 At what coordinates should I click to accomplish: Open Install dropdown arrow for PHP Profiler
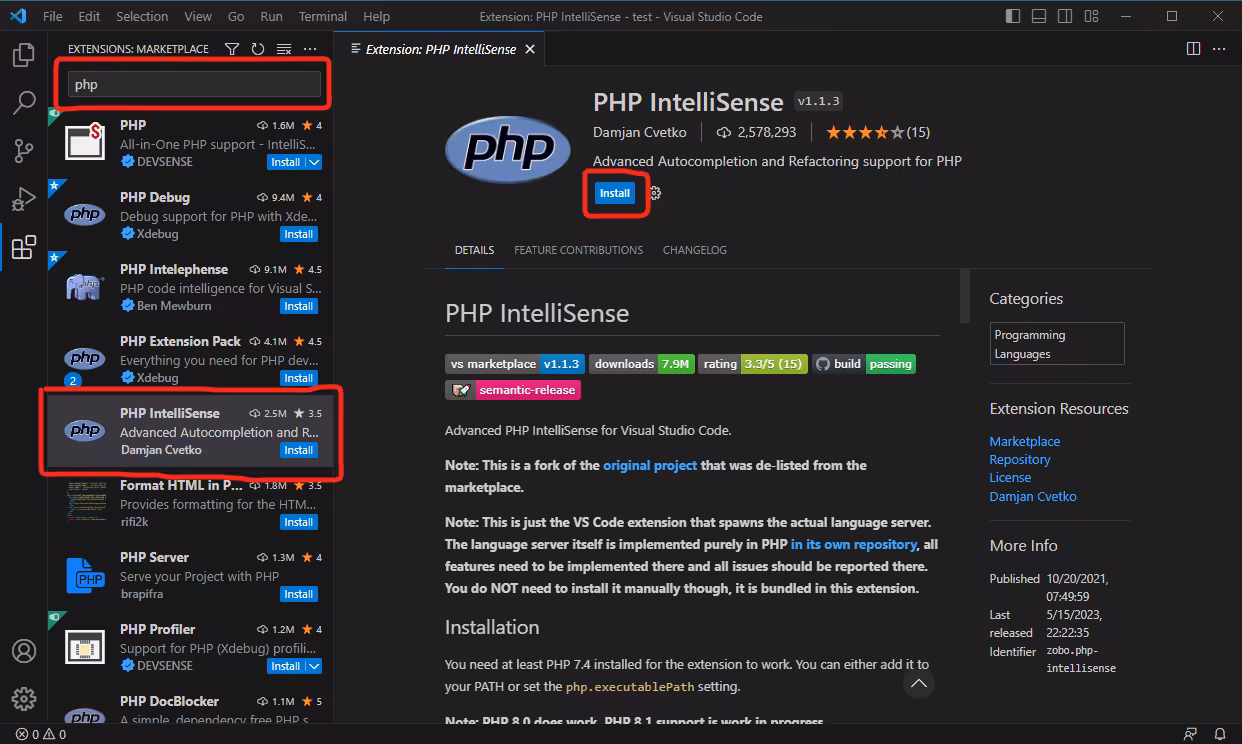(x=314, y=666)
